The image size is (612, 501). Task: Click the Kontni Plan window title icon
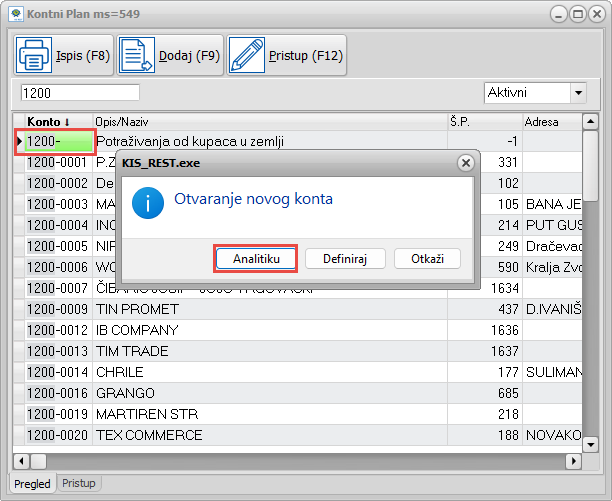pos(17,14)
